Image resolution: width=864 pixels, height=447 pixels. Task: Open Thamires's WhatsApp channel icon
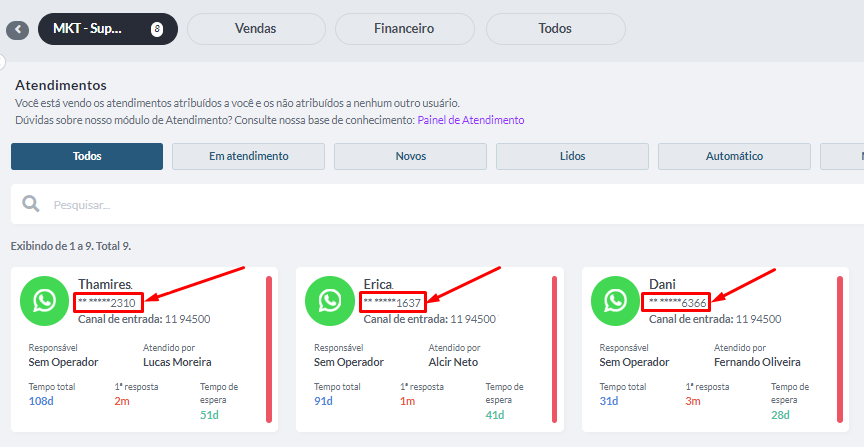[x=45, y=301]
